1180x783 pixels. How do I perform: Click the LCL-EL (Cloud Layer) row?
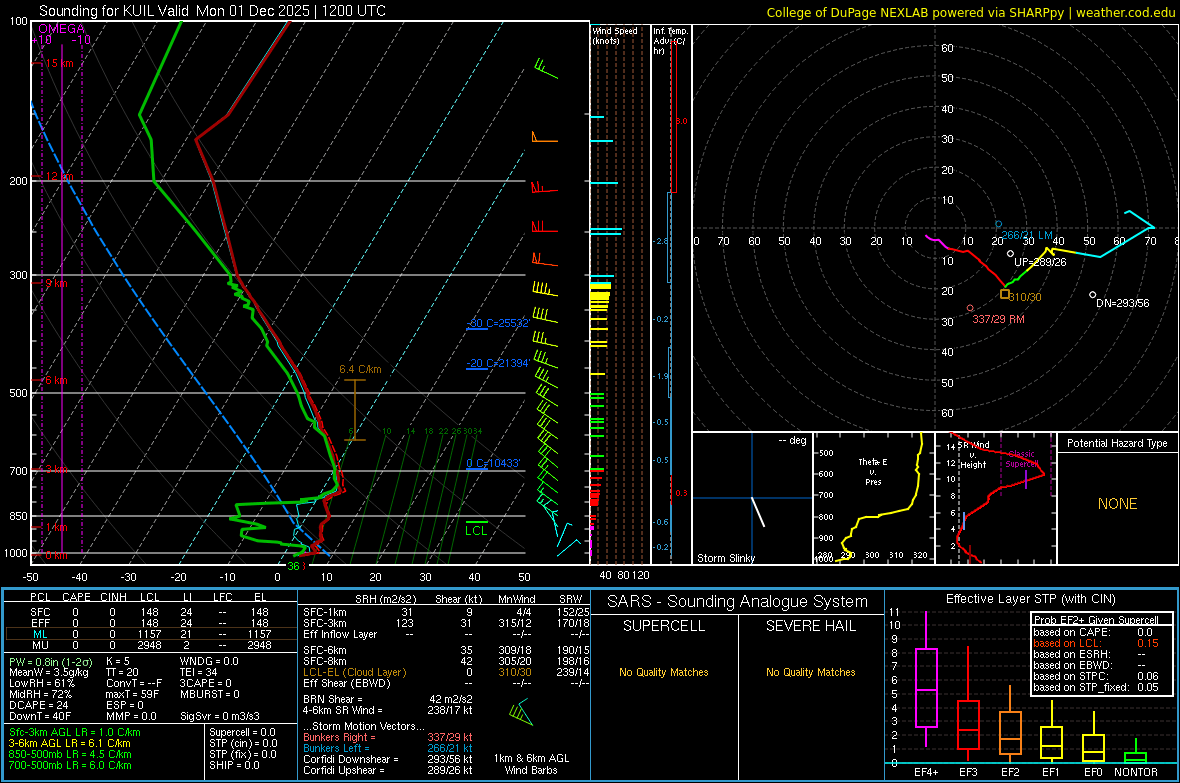448,672
